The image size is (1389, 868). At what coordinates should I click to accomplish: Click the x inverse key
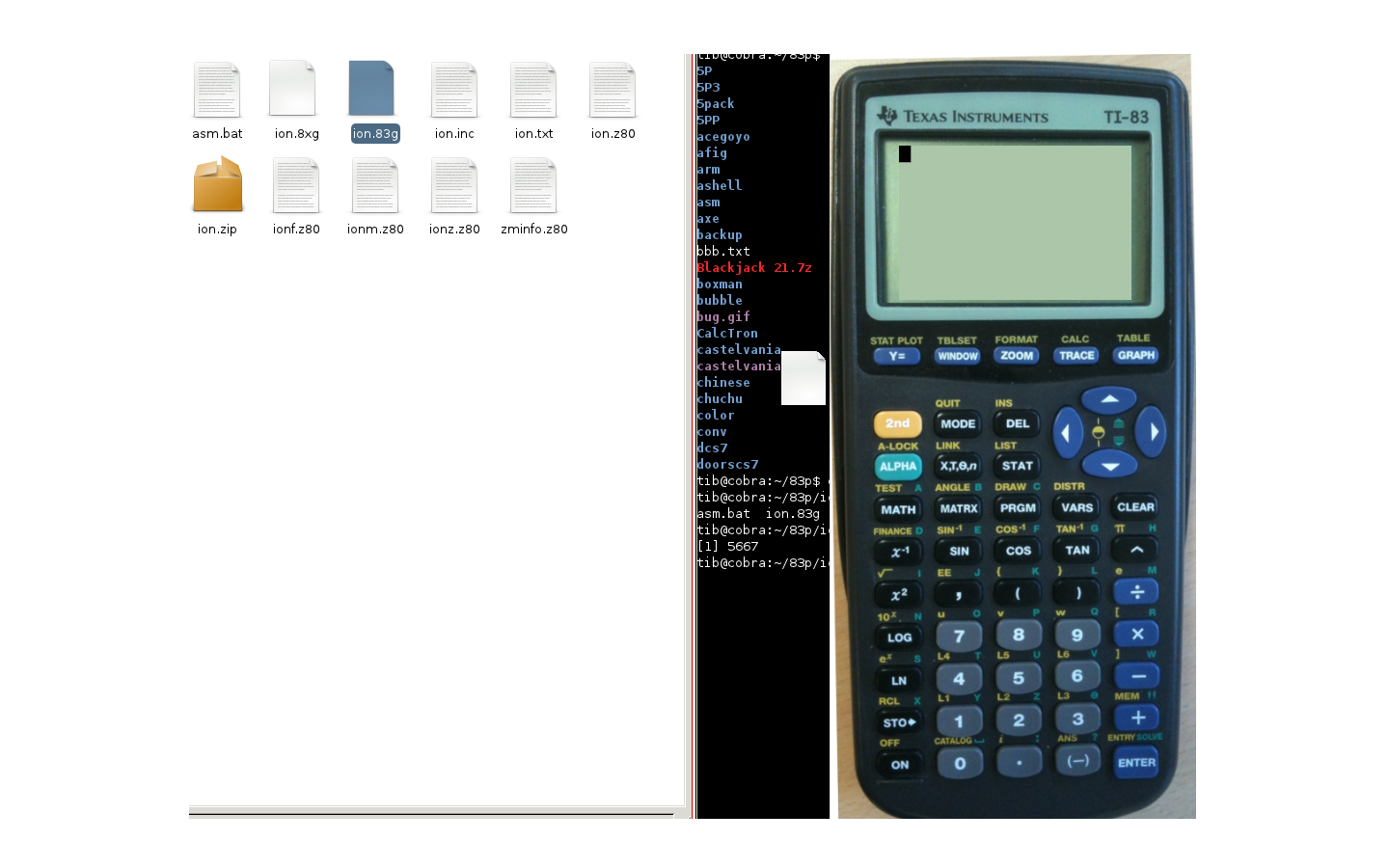(x=898, y=552)
